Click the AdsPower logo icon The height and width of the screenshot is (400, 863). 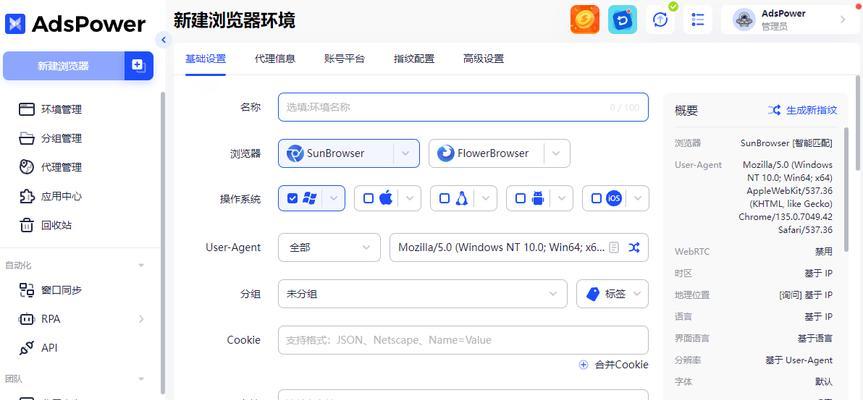coord(15,24)
